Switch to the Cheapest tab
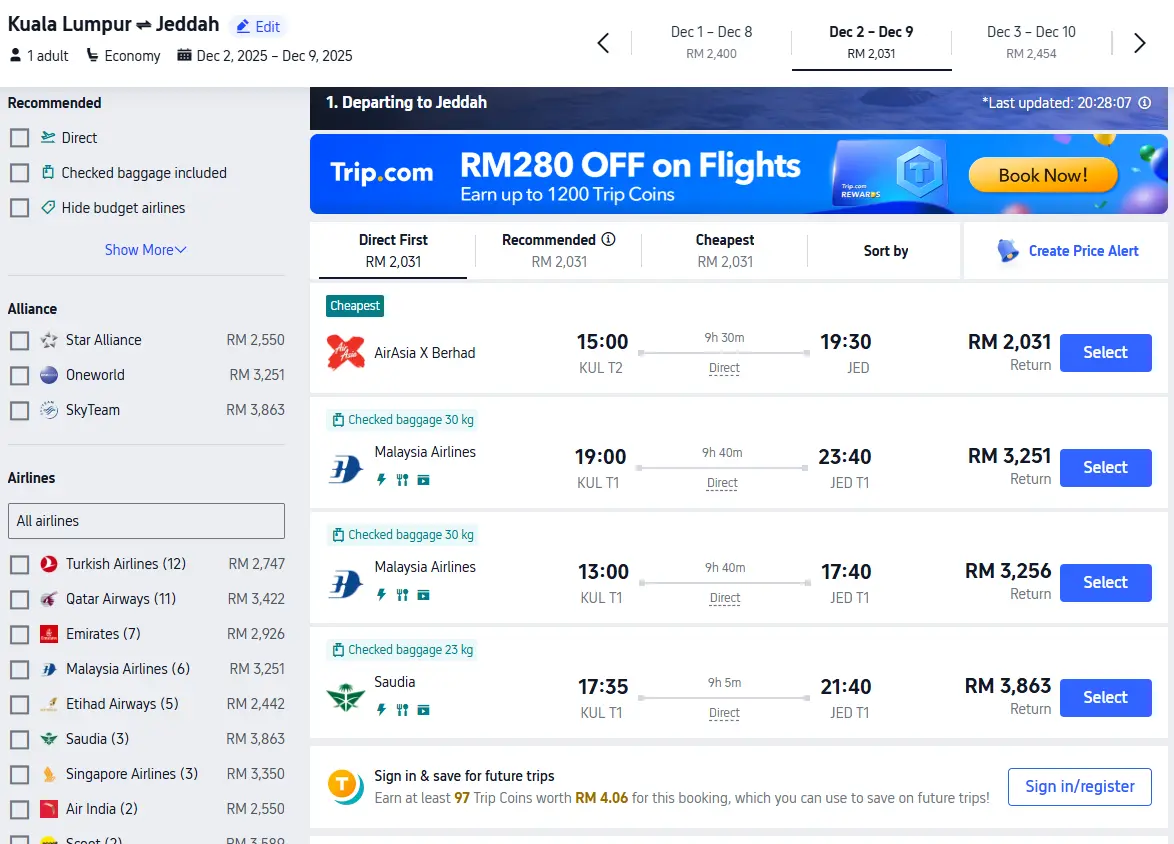Image resolution: width=1174 pixels, height=844 pixels. tap(725, 250)
